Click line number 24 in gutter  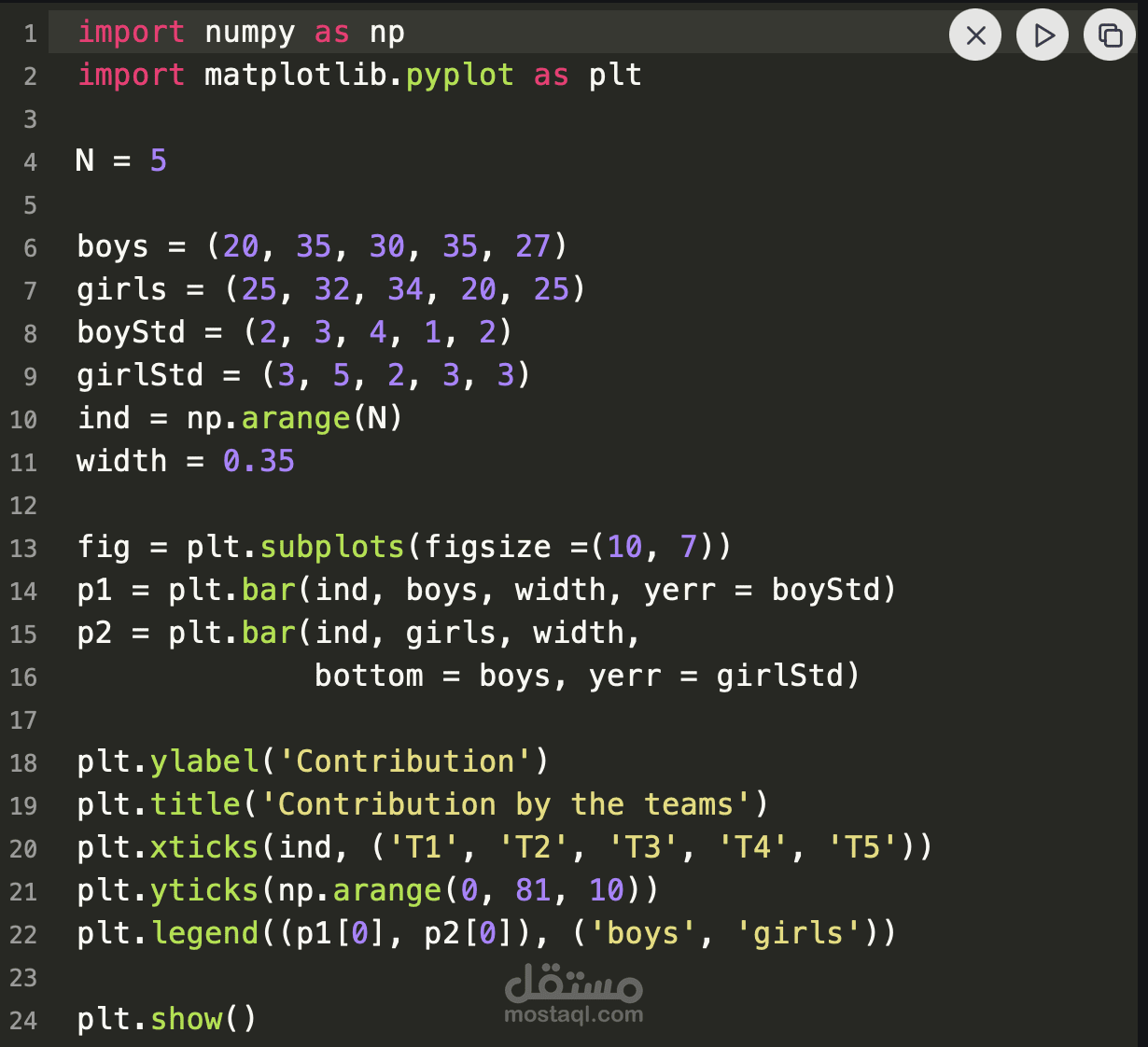(23, 1020)
